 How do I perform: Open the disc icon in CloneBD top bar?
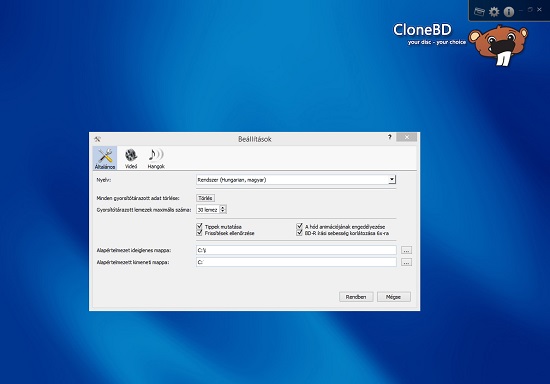(x=479, y=12)
